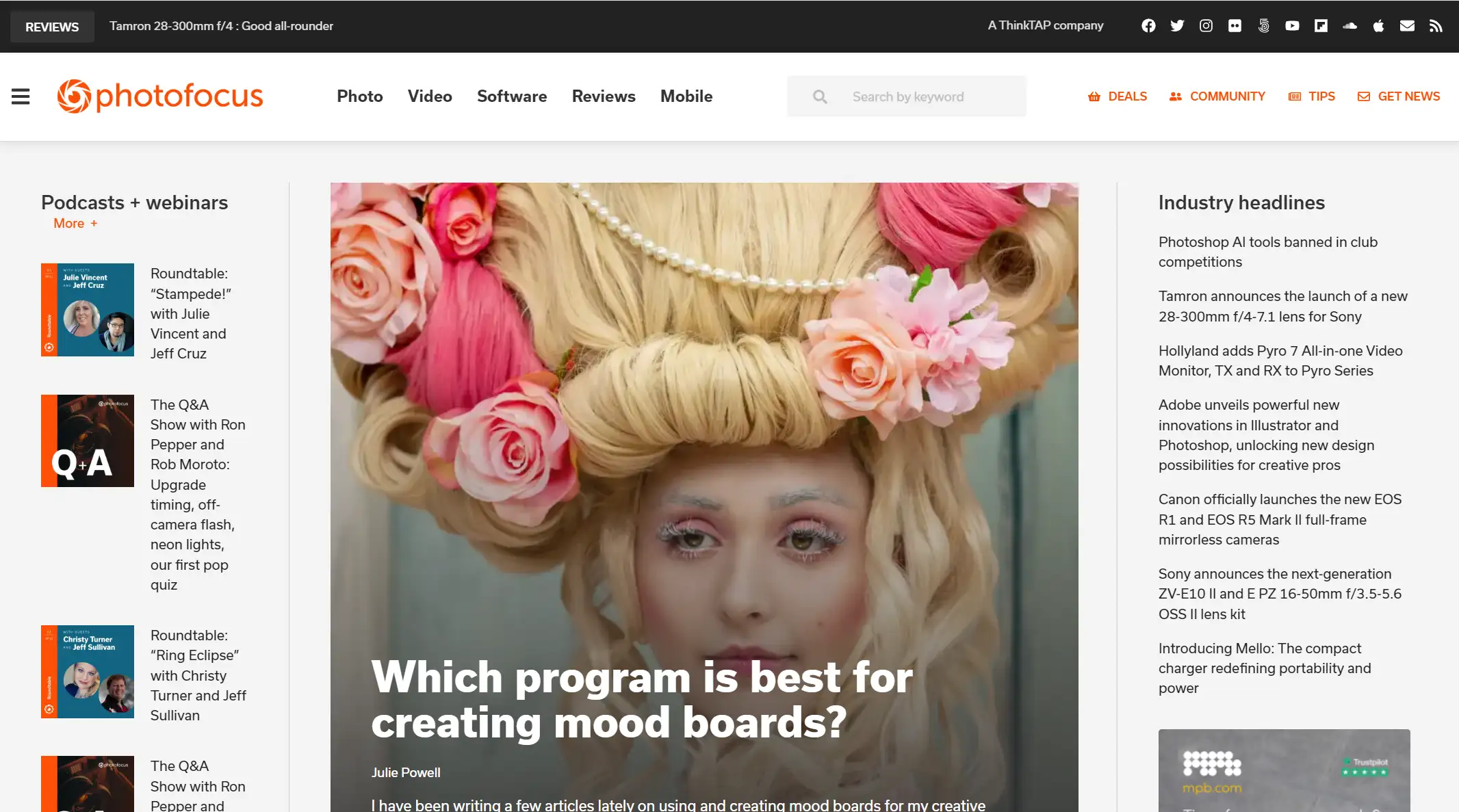Open Roundtable Stampede with Julie Vincent title

(x=191, y=313)
